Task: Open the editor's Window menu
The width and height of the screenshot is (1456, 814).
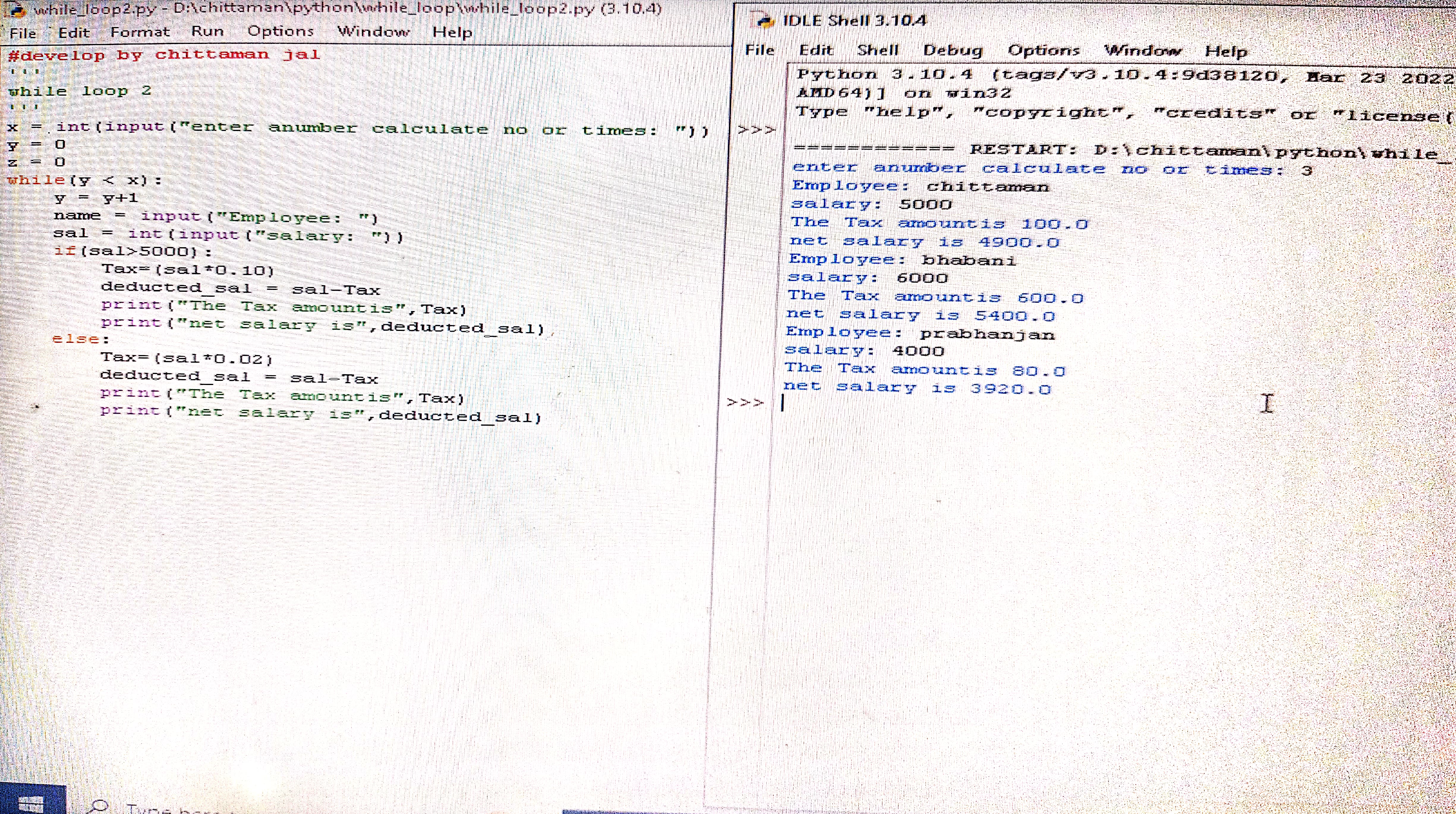Action: [373, 32]
